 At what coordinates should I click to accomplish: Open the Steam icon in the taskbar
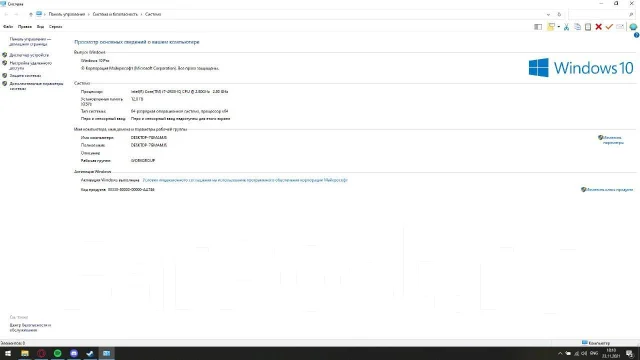(x=90, y=353)
